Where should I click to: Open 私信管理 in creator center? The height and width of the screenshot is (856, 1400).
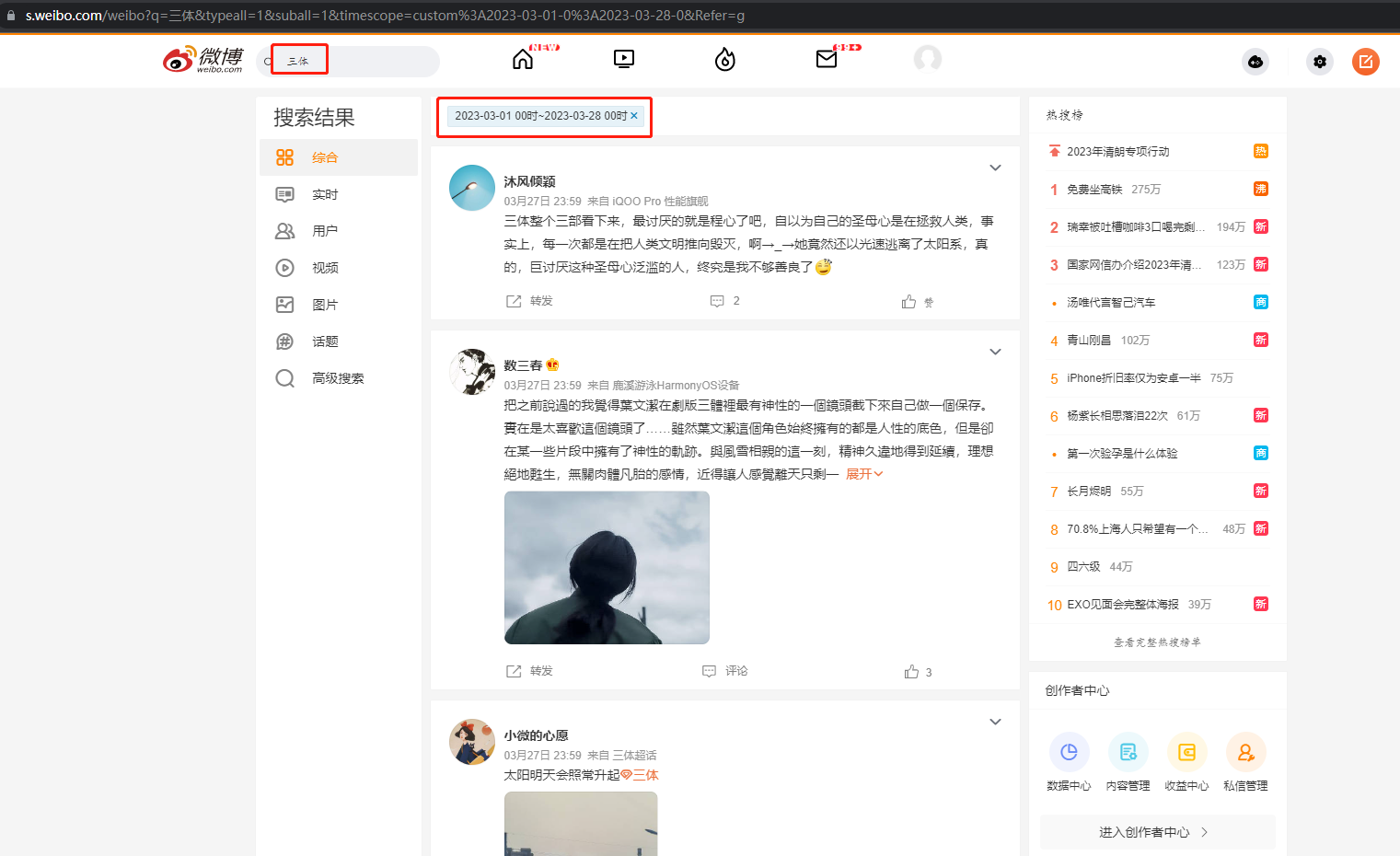[1245, 762]
